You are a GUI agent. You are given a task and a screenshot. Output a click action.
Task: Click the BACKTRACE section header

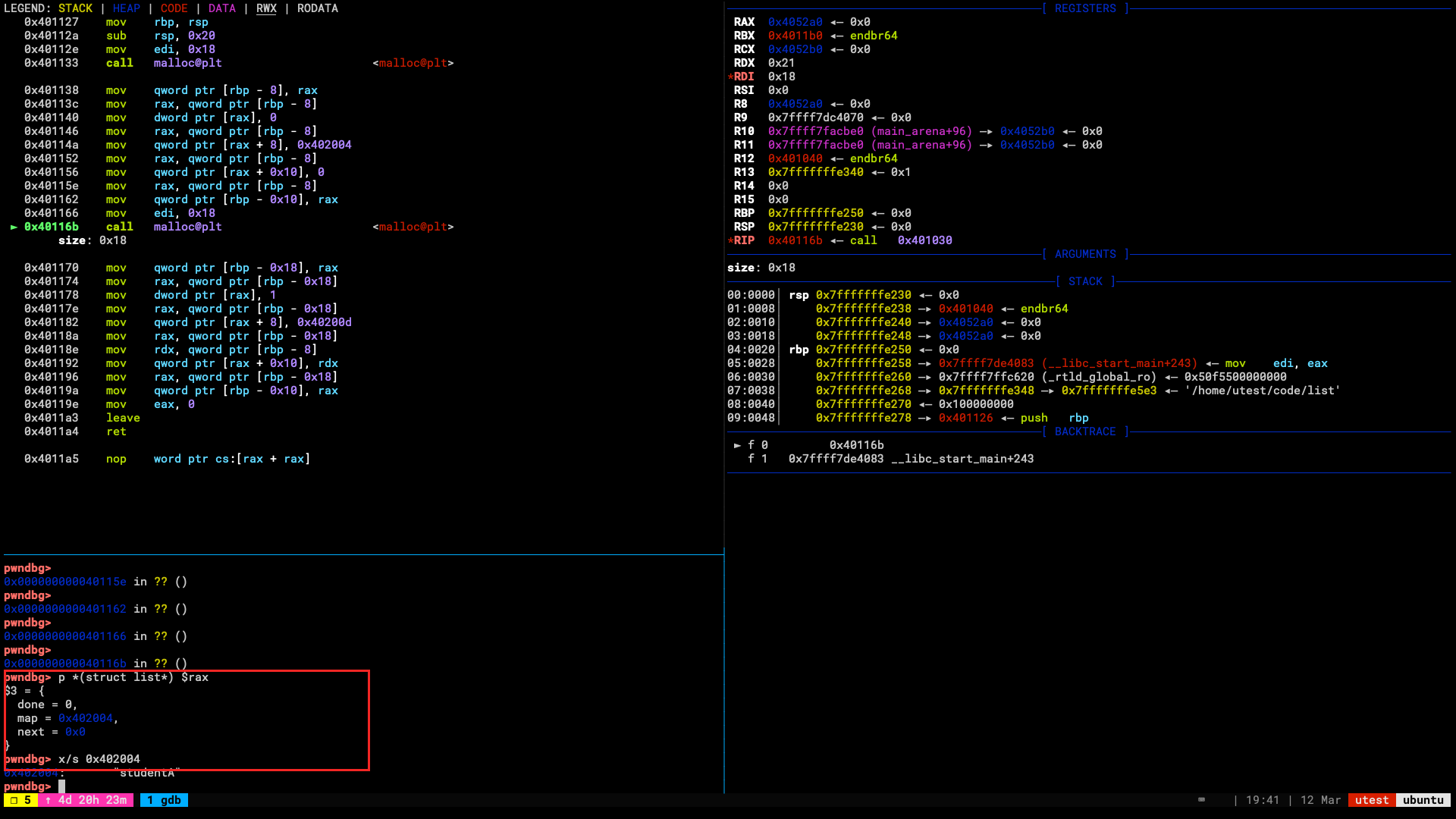[x=1085, y=431]
